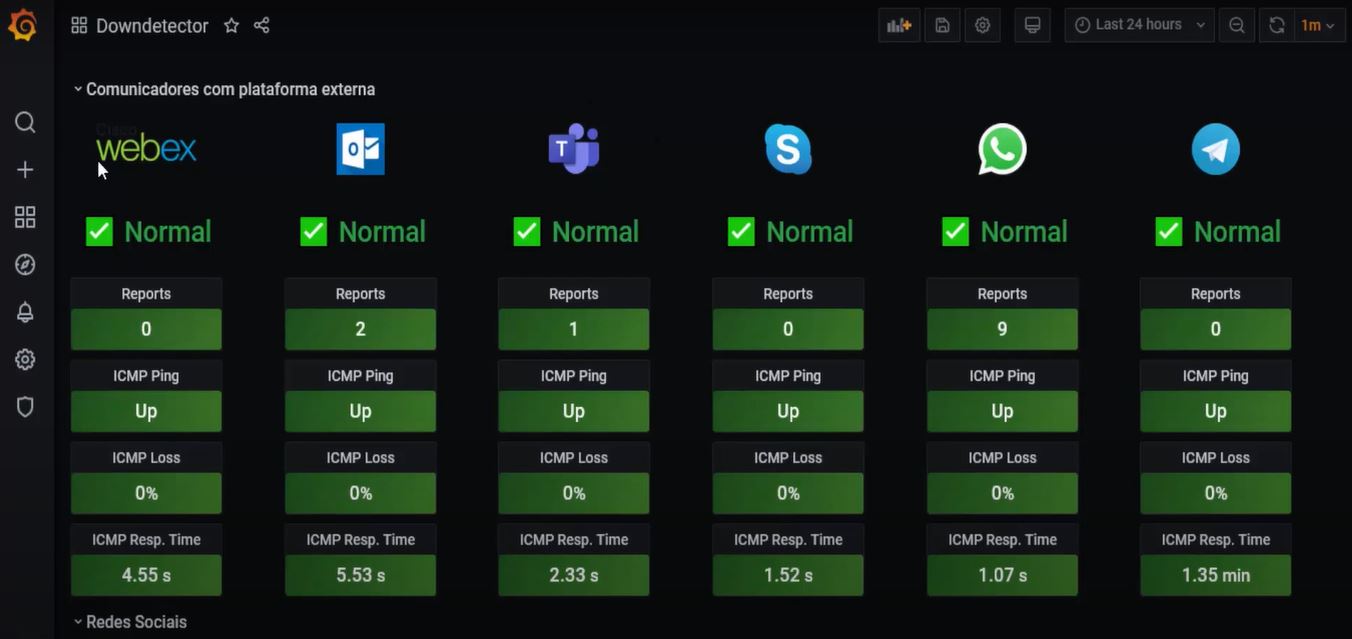Click the Skype ICMP Loss 0% value
Image resolution: width=1352 pixels, height=639 pixels.
[x=788, y=493]
